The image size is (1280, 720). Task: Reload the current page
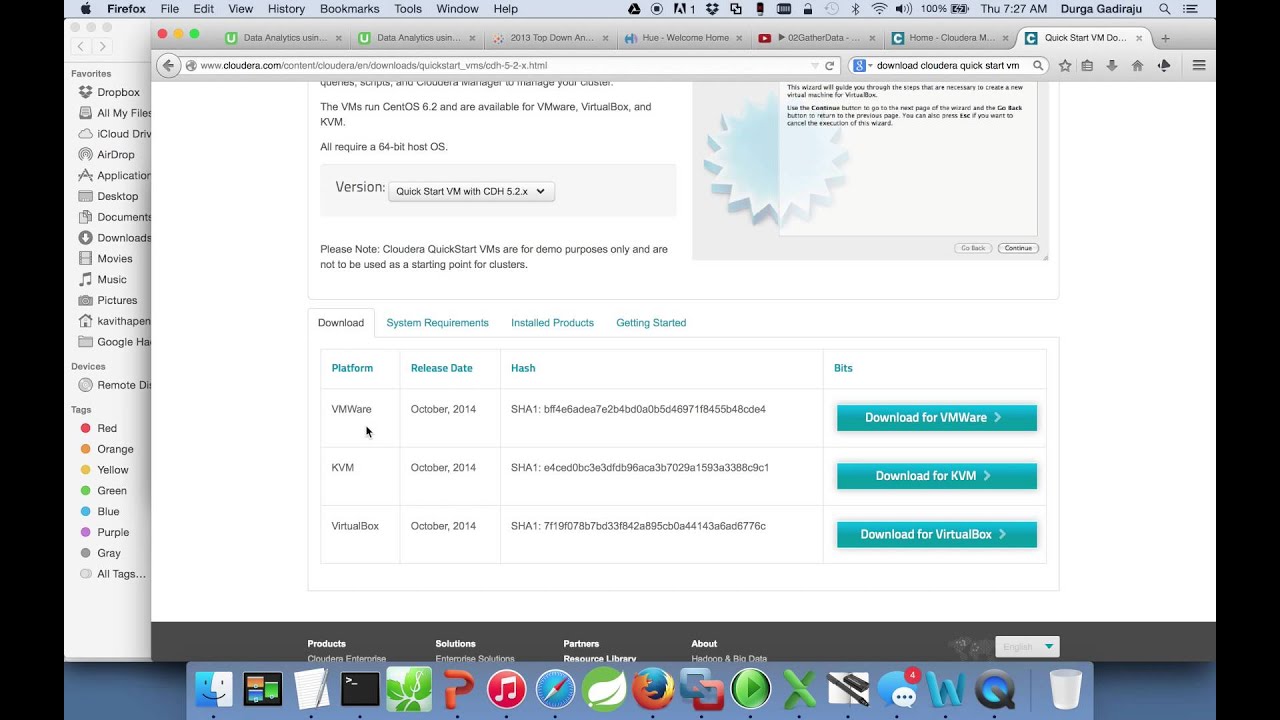829,65
